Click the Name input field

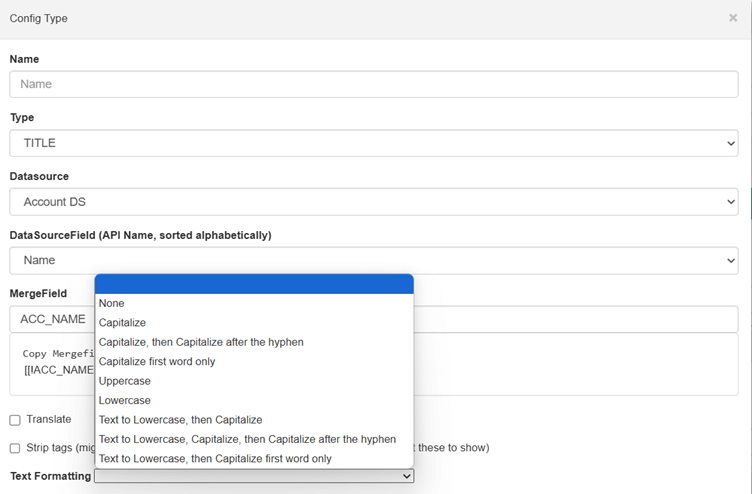click(374, 84)
